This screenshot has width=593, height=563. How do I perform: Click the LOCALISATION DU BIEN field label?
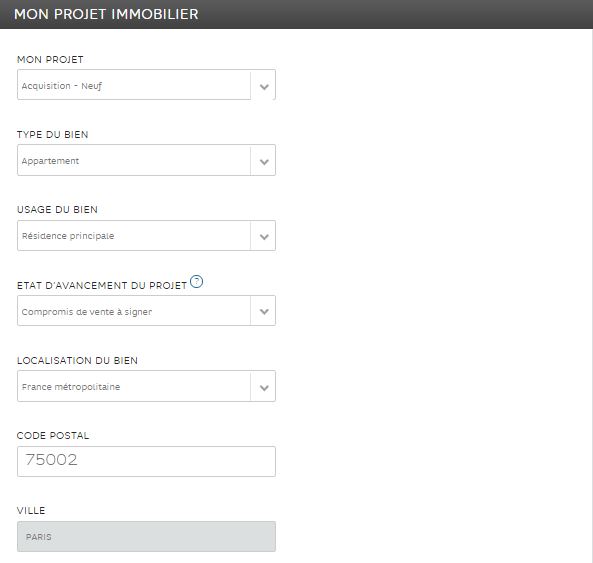(x=77, y=360)
